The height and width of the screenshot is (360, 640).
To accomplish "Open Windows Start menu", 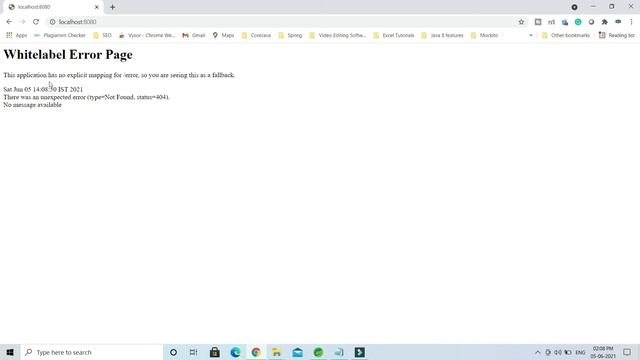I will pyautogui.click(x=10, y=352).
